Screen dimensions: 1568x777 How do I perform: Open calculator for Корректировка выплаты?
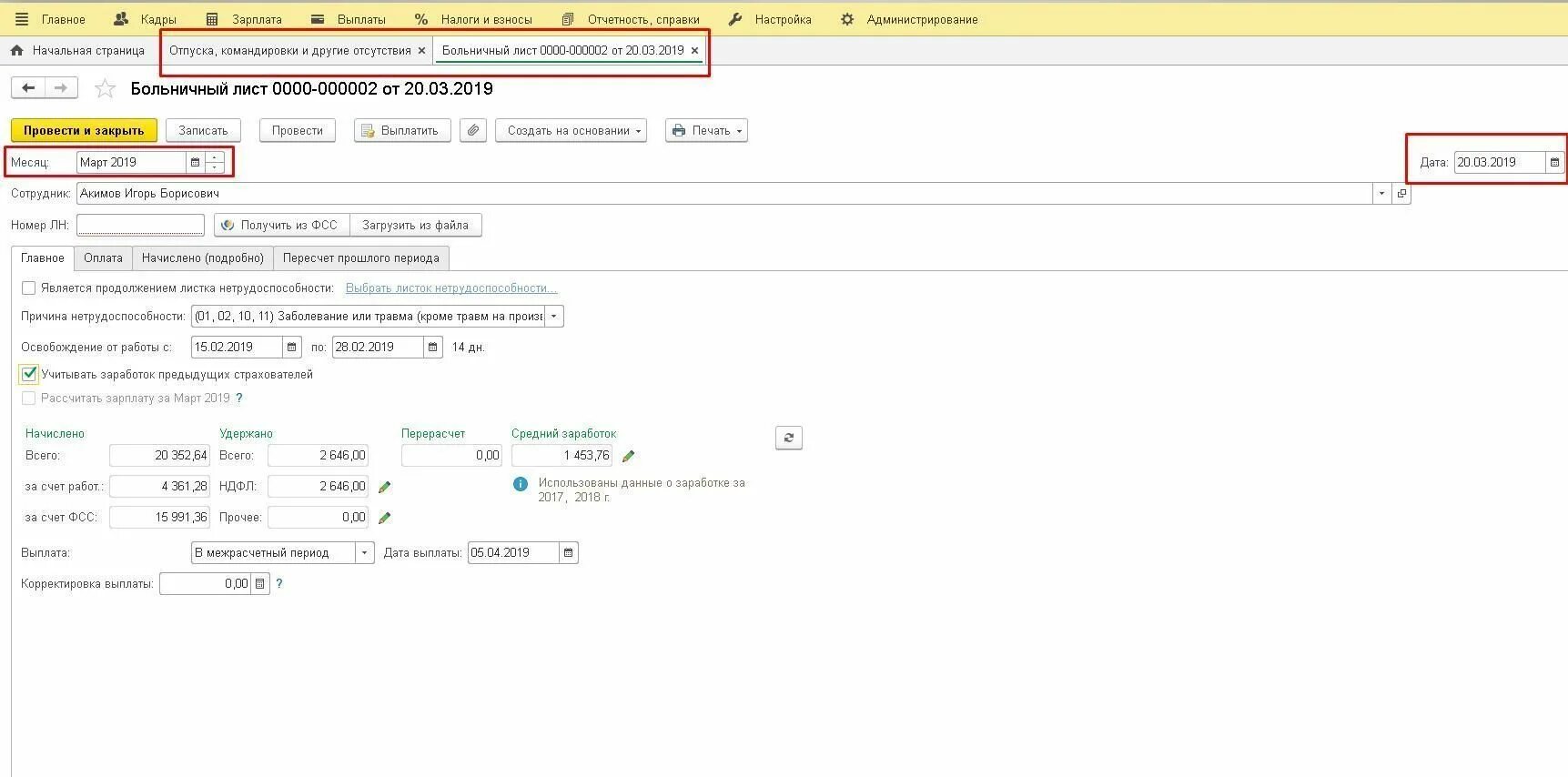pyautogui.click(x=260, y=584)
